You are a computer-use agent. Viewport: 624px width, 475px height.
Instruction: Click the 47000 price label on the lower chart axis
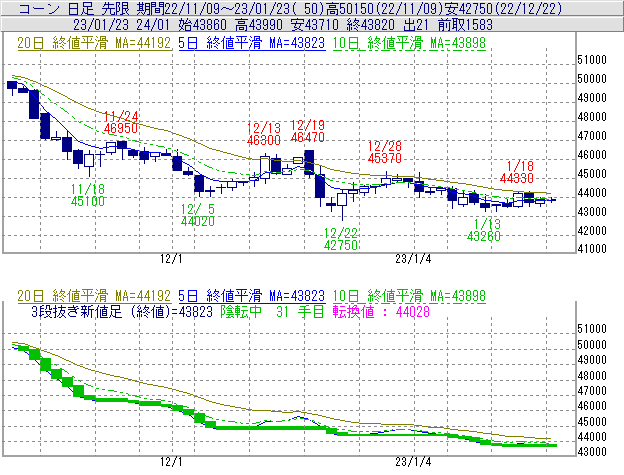tap(592, 391)
